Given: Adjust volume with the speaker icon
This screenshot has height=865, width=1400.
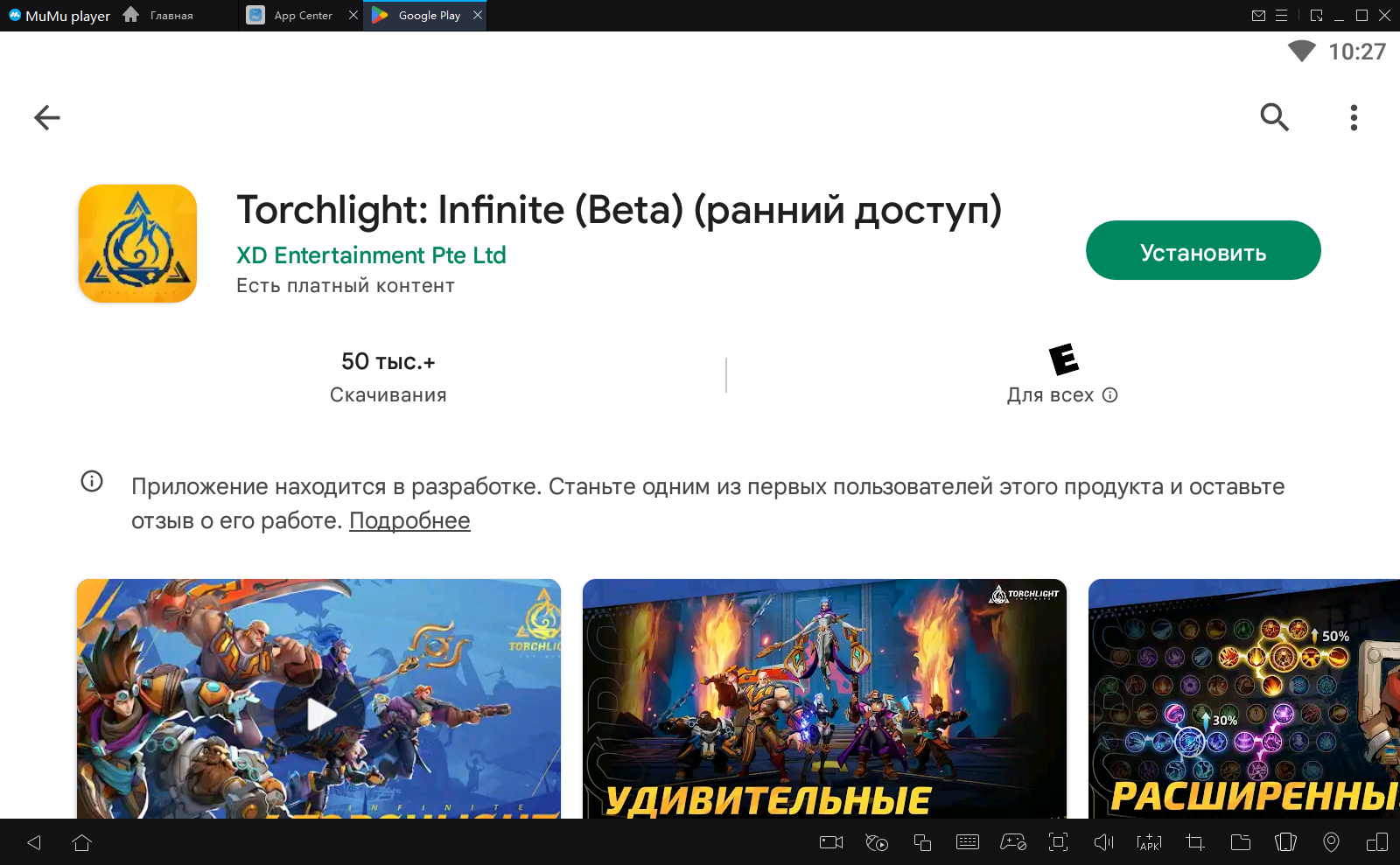Looking at the screenshot, I should tap(1104, 842).
